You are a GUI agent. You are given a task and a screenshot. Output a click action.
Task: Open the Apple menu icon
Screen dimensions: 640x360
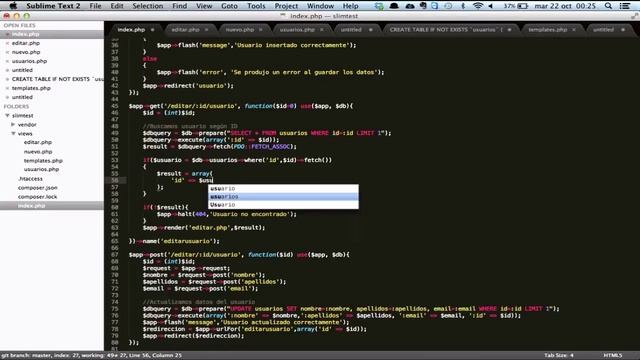pyautogui.click(x=13, y=6)
